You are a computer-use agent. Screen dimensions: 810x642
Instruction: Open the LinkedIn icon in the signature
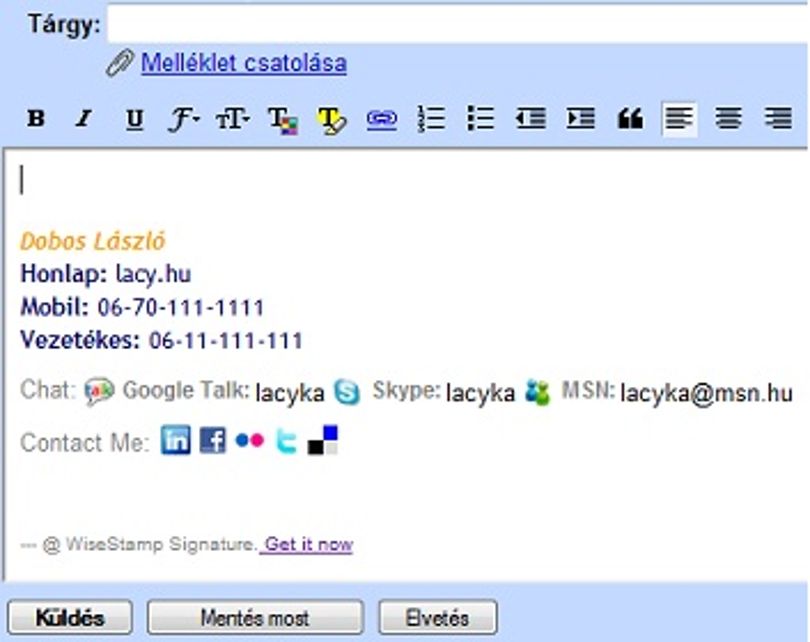pyautogui.click(x=176, y=440)
